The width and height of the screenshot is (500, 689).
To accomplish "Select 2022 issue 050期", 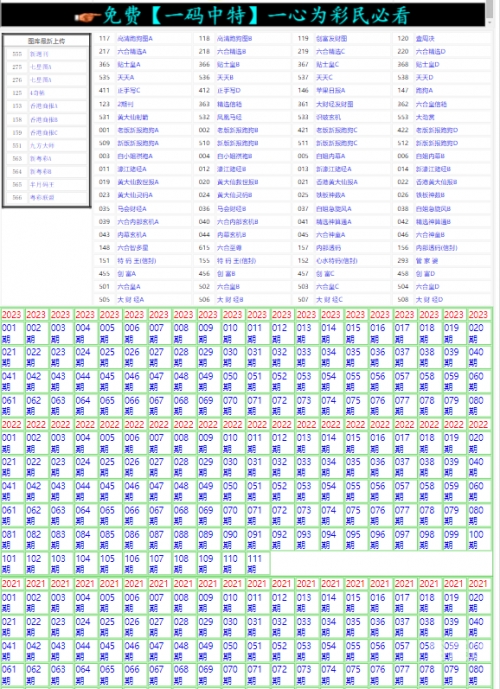I will [230, 491].
